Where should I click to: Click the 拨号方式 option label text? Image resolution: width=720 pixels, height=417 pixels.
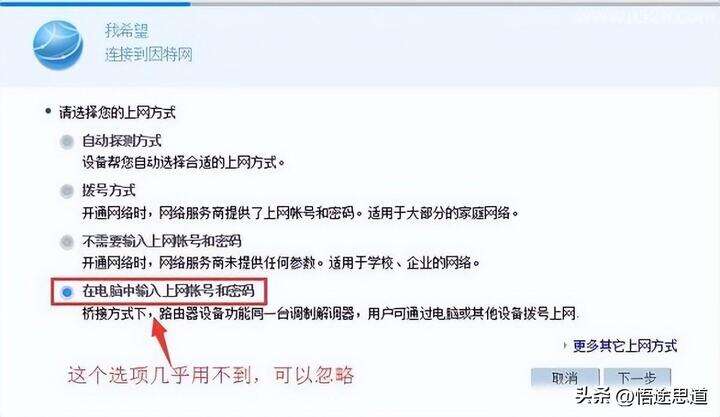(x=109, y=191)
